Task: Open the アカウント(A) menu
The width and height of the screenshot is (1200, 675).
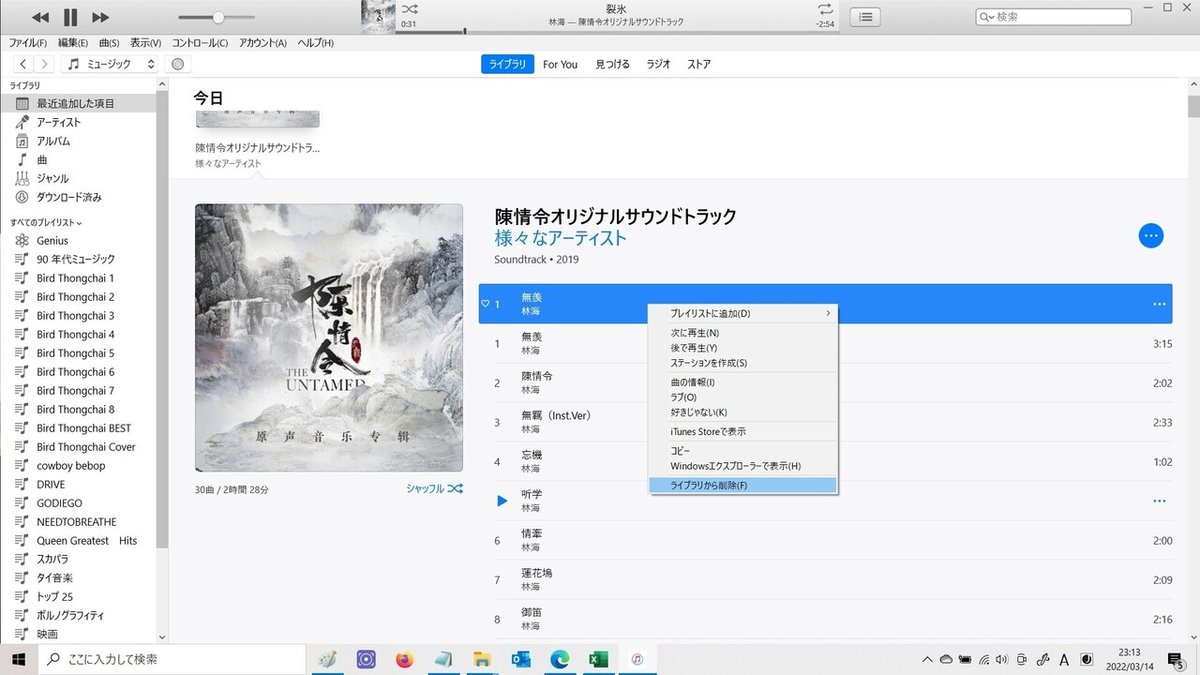Action: (x=263, y=43)
